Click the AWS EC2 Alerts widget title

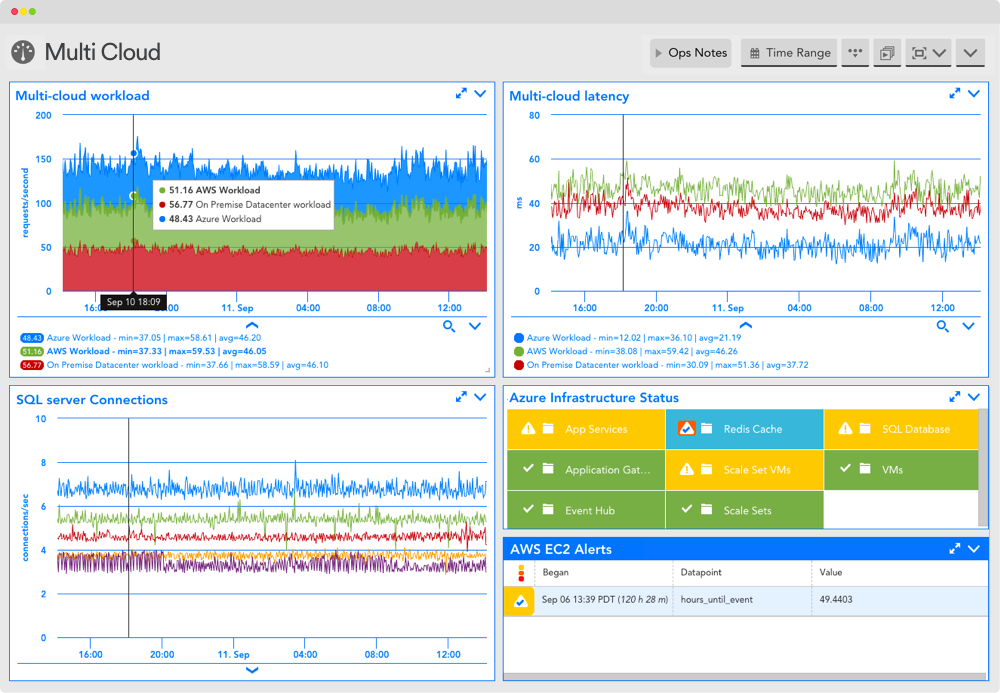coord(561,550)
